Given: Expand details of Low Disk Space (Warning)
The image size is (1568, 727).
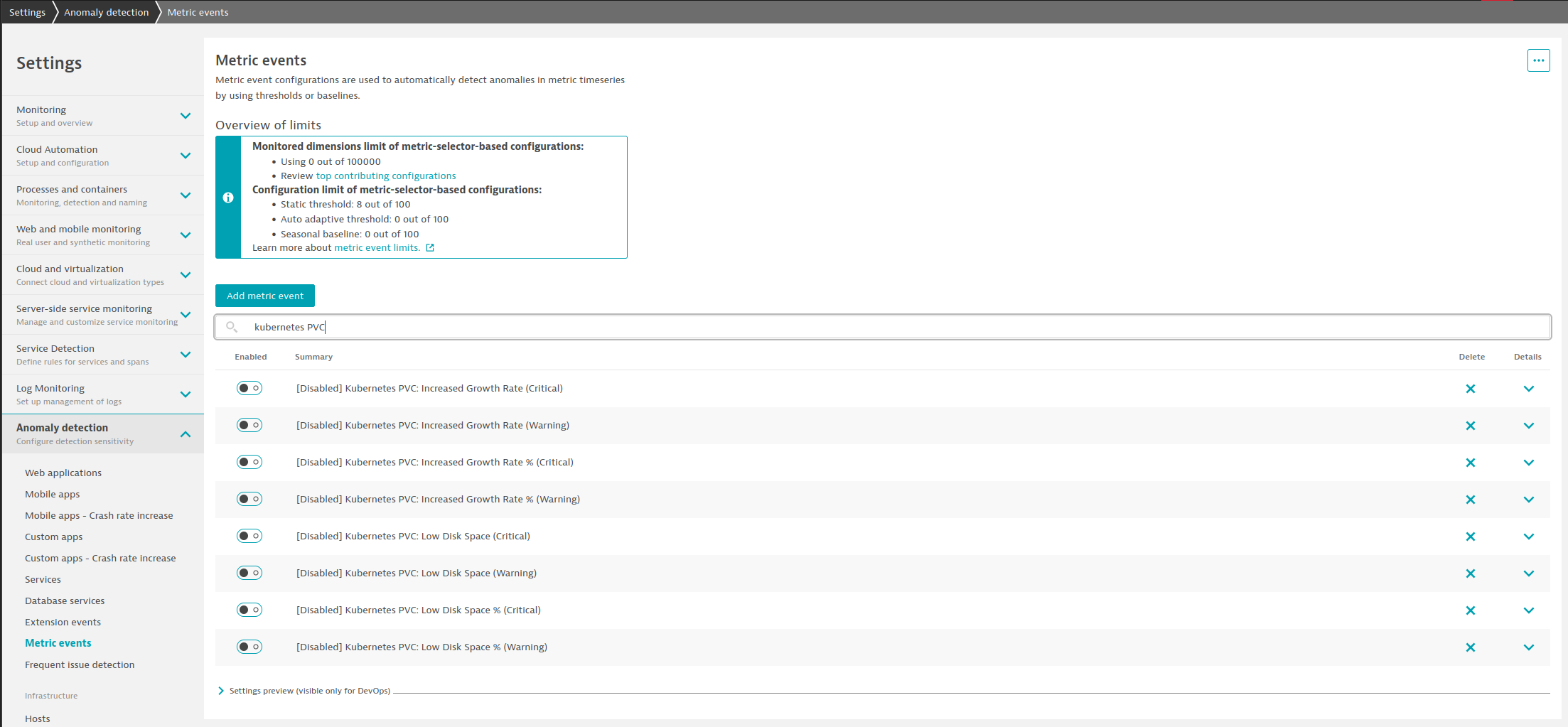Looking at the screenshot, I should [1529, 573].
